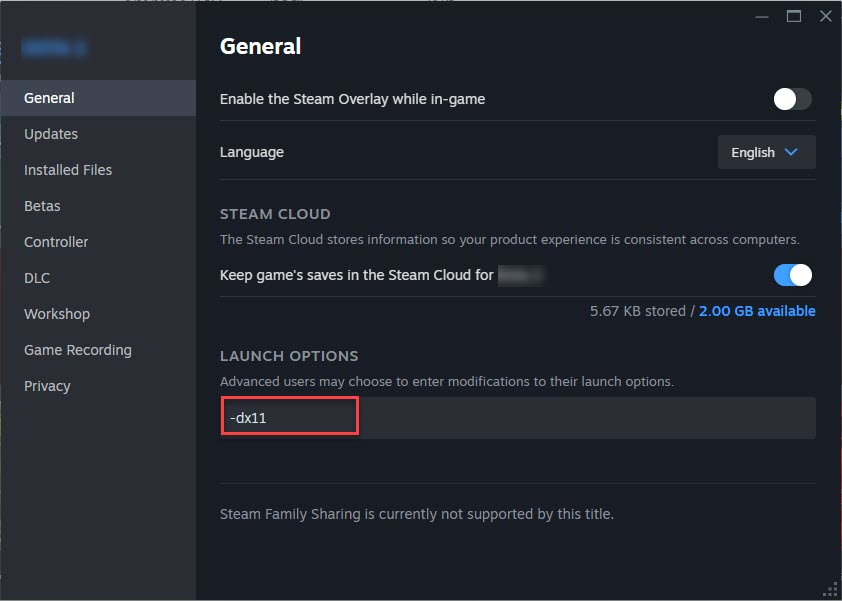
Task: Go to Installed Files settings
Action: coord(68,170)
